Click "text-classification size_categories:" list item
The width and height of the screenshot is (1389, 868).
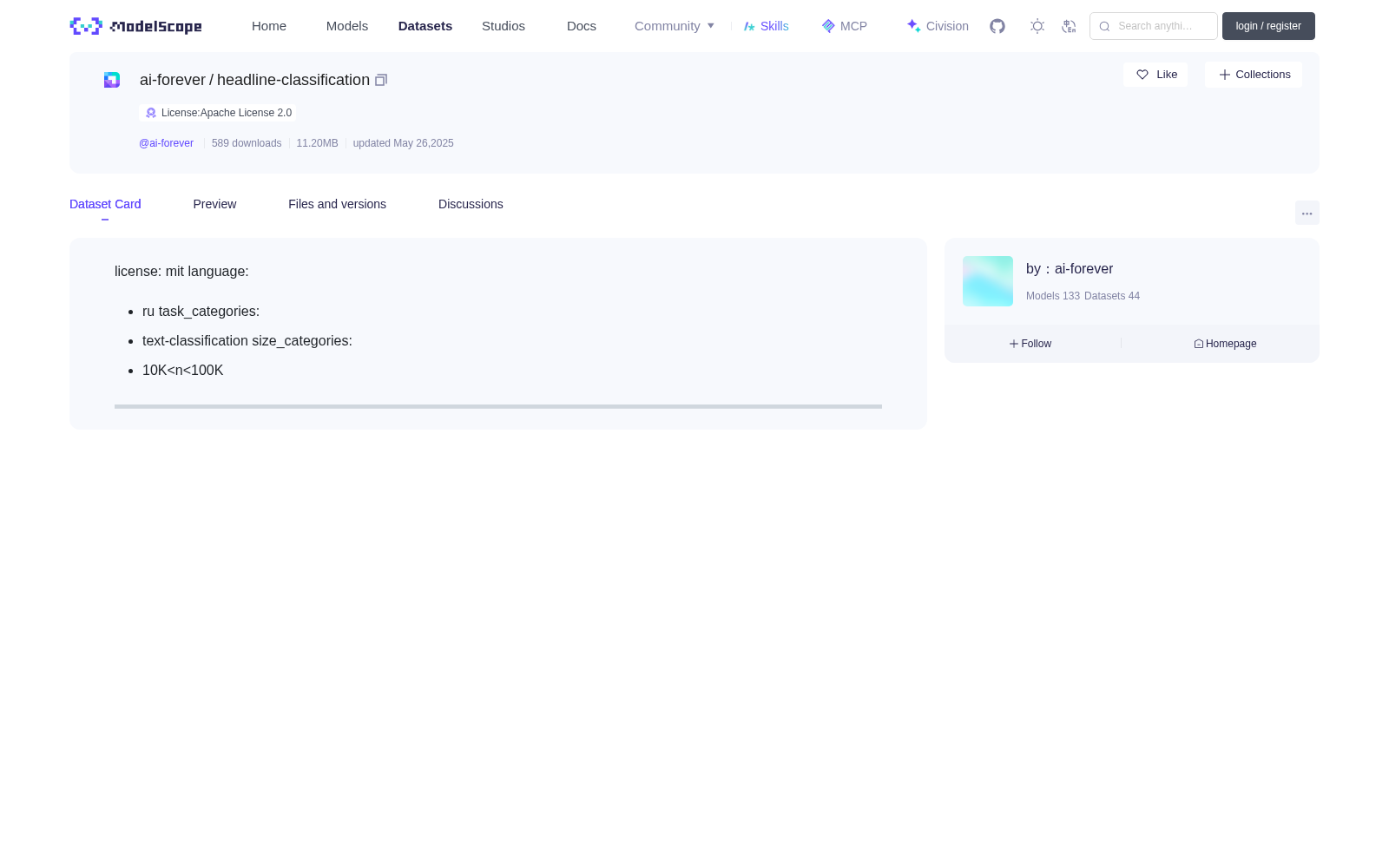[247, 341]
